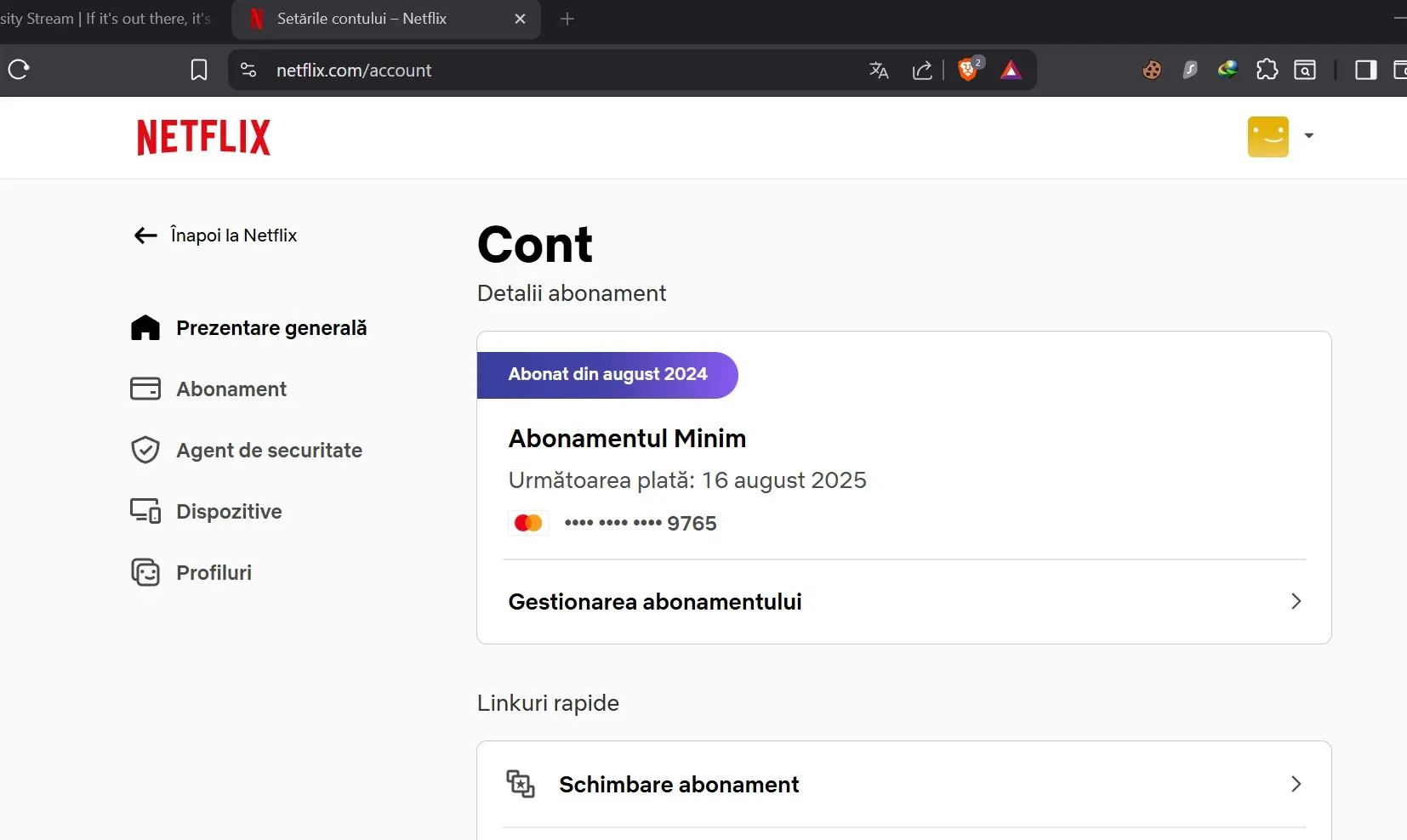The width and height of the screenshot is (1407, 840).
Task: Open Agent de securitate section
Action: (269, 451)
